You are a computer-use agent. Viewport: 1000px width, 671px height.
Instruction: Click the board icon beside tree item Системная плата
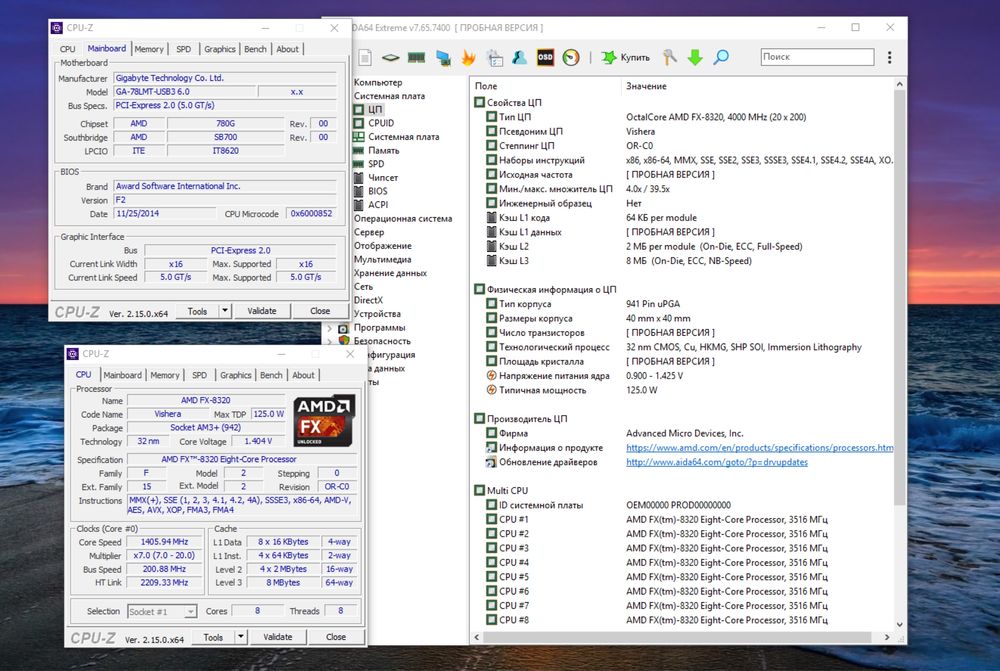point(359,136)
